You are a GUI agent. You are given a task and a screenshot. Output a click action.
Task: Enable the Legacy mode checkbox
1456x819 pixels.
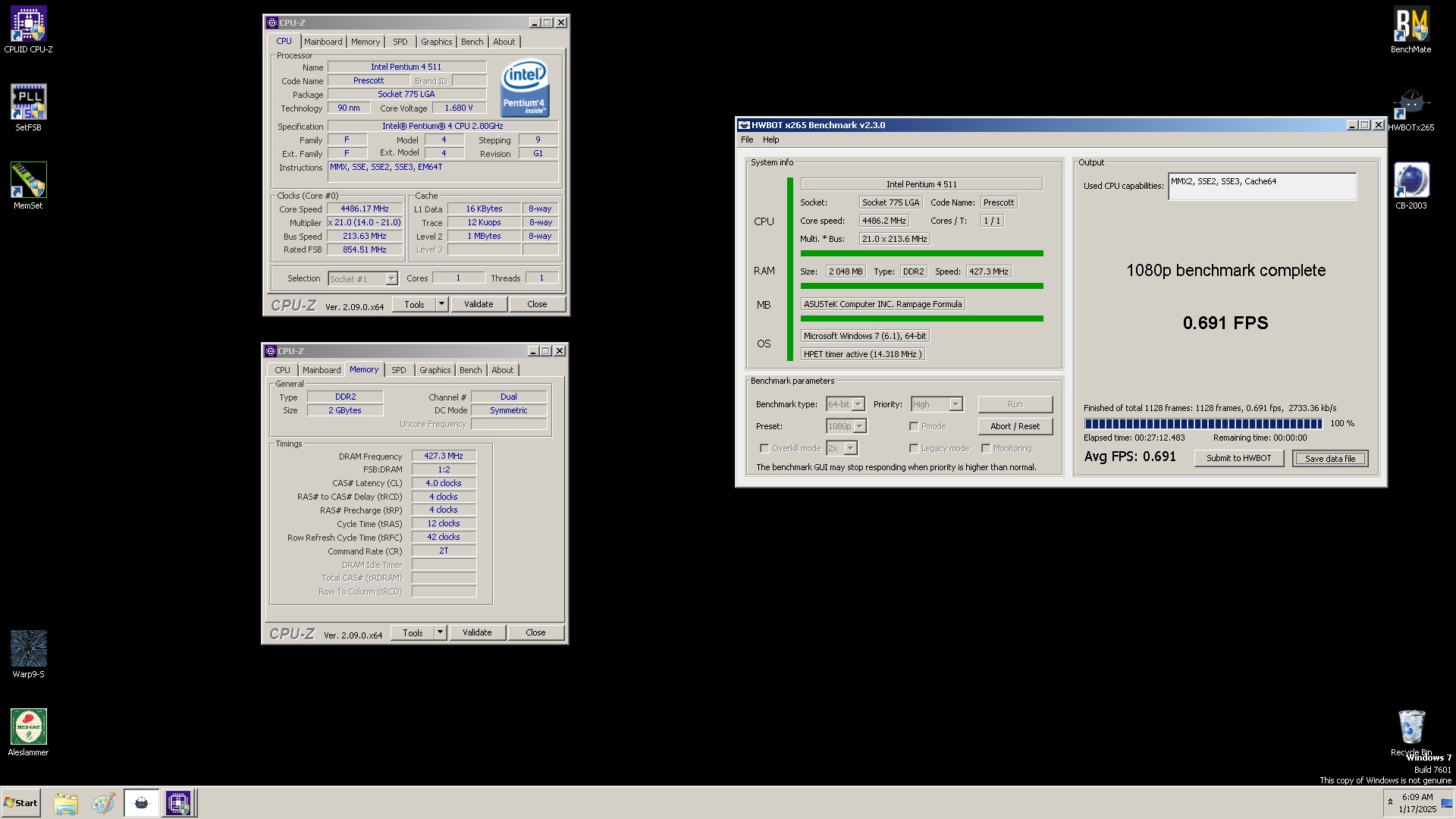914,448
